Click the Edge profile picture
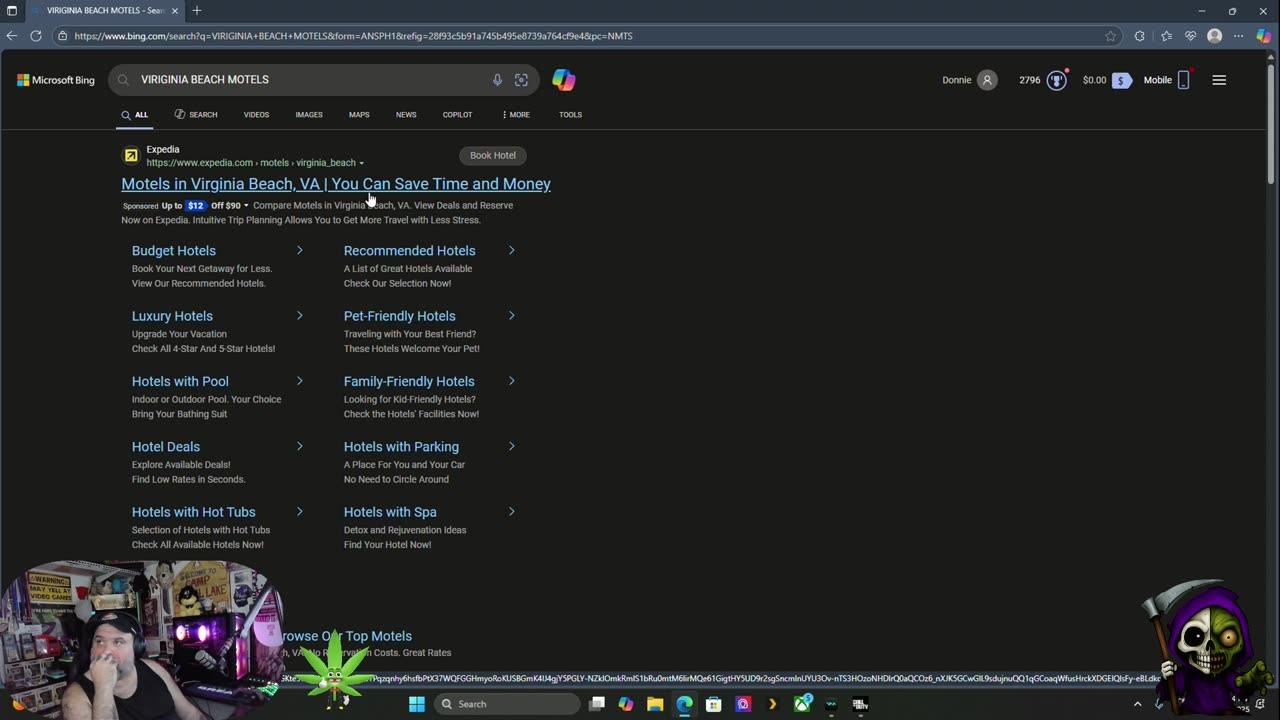This screenshot has height=720, width=1280. coord(1214,36)
